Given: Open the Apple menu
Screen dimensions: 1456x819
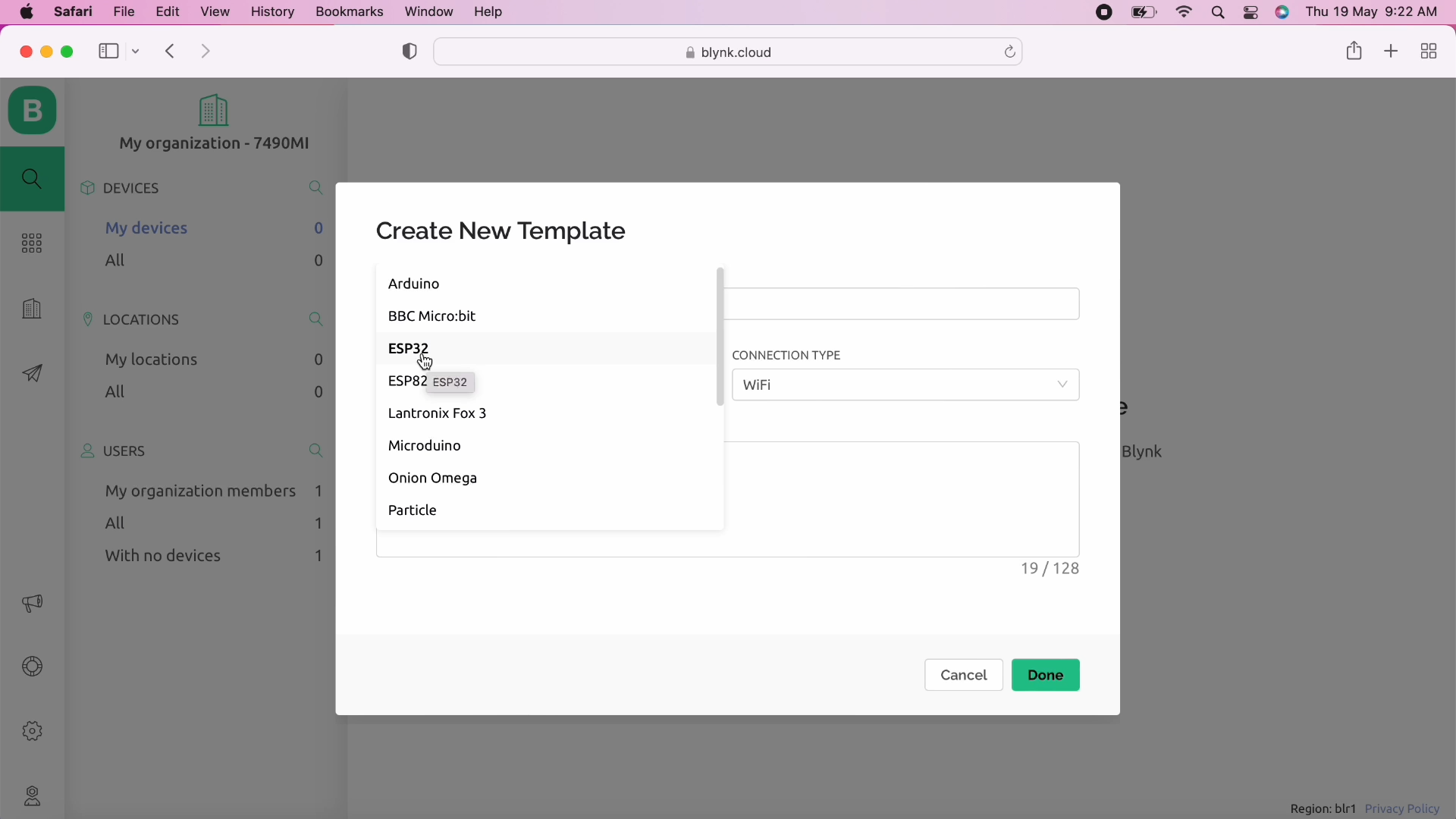Looking at the screenshot, I should pos(27,12).
